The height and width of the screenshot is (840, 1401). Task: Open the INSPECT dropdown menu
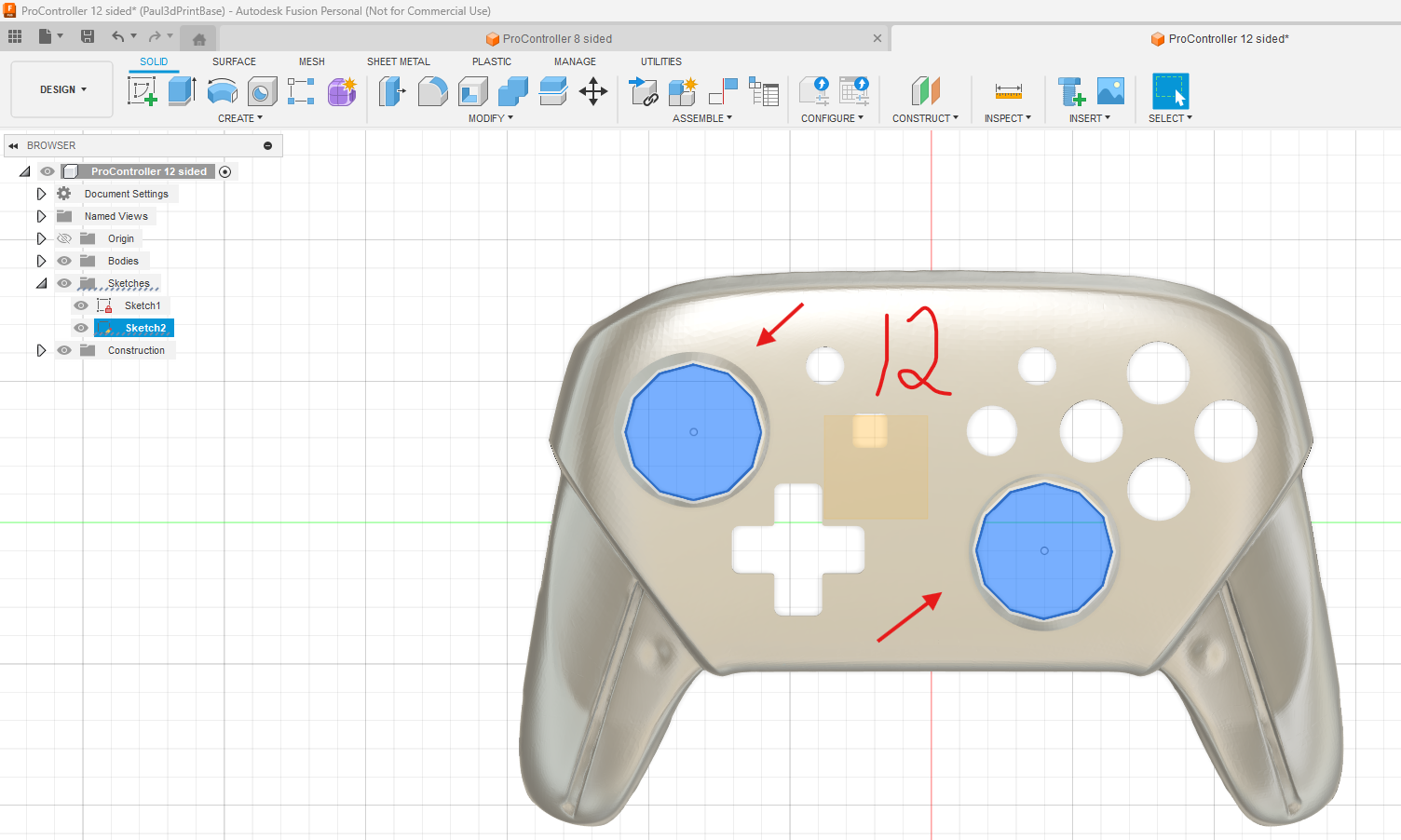pos(1008,118)
